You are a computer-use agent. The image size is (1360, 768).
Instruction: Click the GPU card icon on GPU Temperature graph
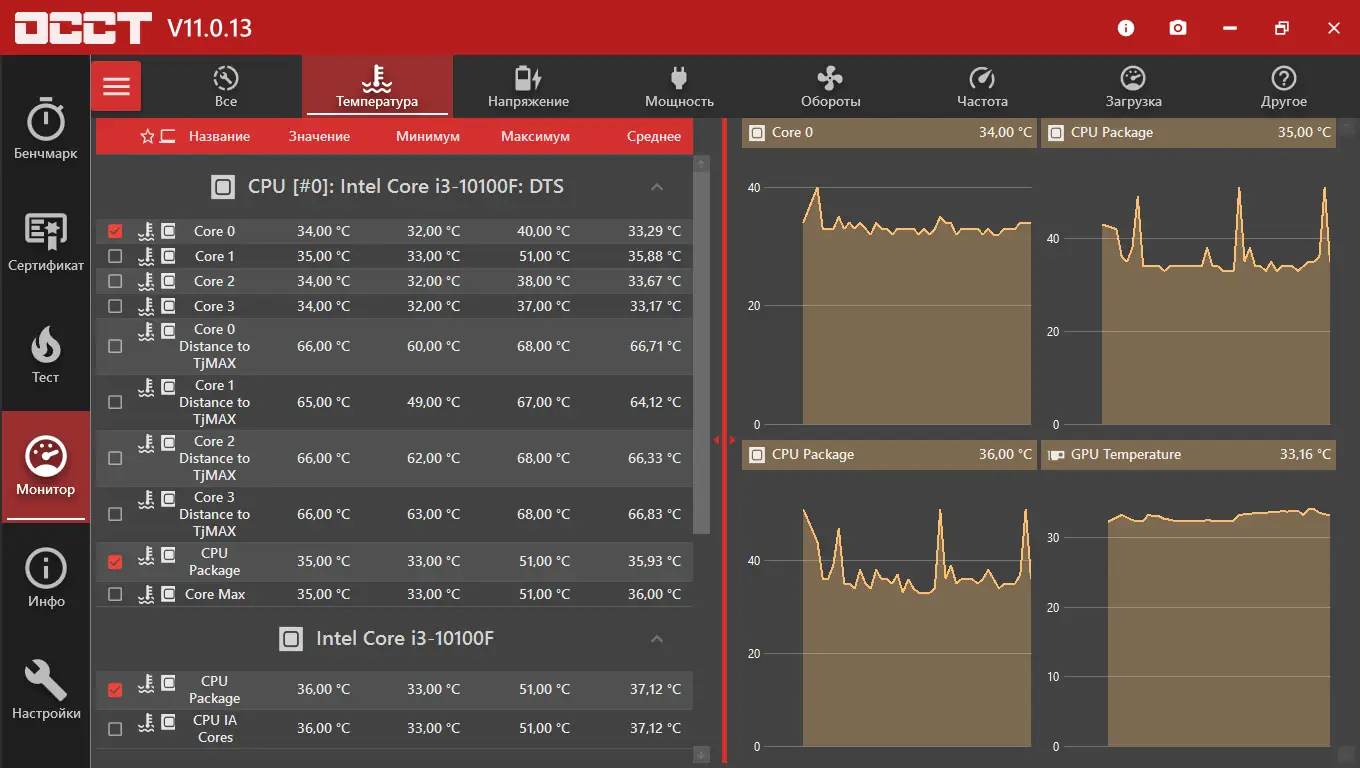[x=1055, y=455]
